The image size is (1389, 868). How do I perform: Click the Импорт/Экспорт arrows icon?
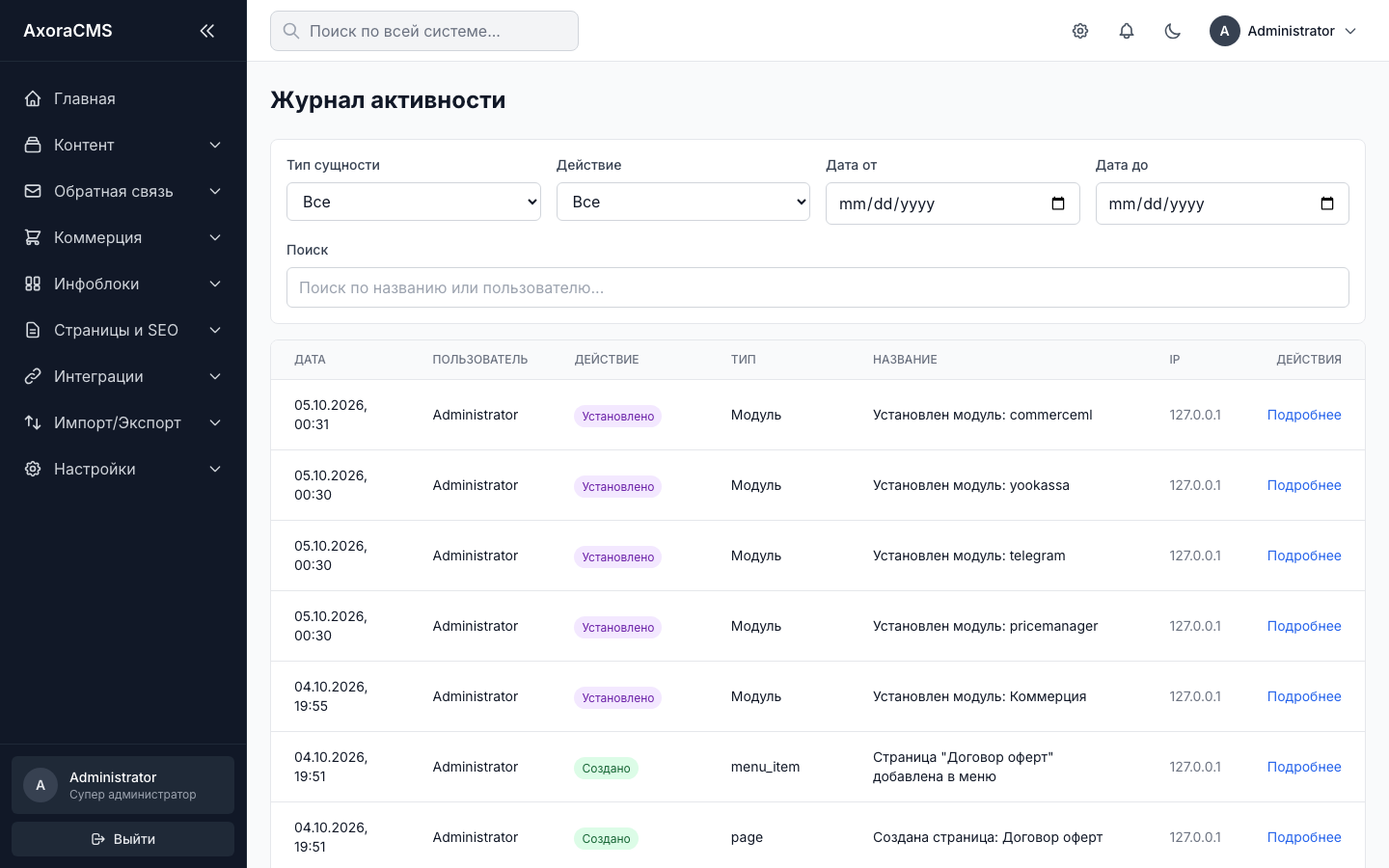[33, 422]
